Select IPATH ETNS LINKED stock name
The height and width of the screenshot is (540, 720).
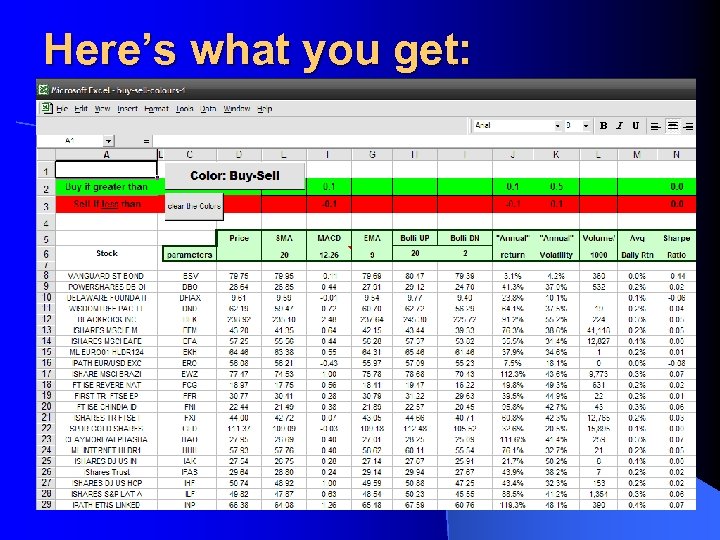point(106,505)
